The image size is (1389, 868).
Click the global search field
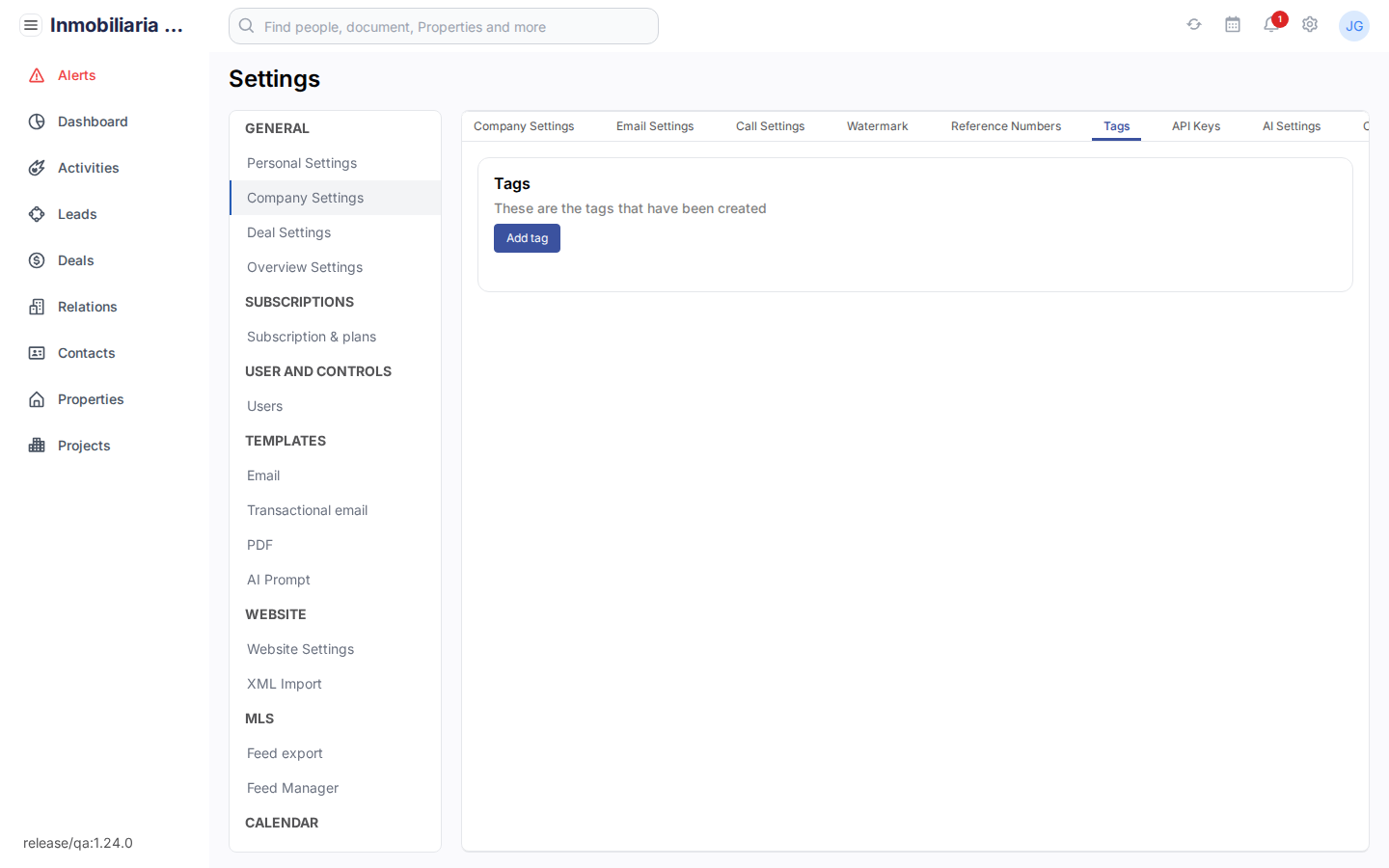click(x=444, y=26)
